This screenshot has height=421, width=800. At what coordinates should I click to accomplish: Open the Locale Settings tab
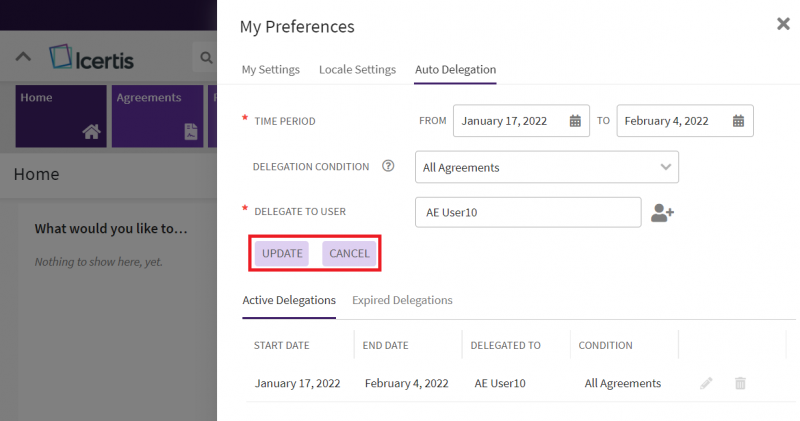point(357,70)
